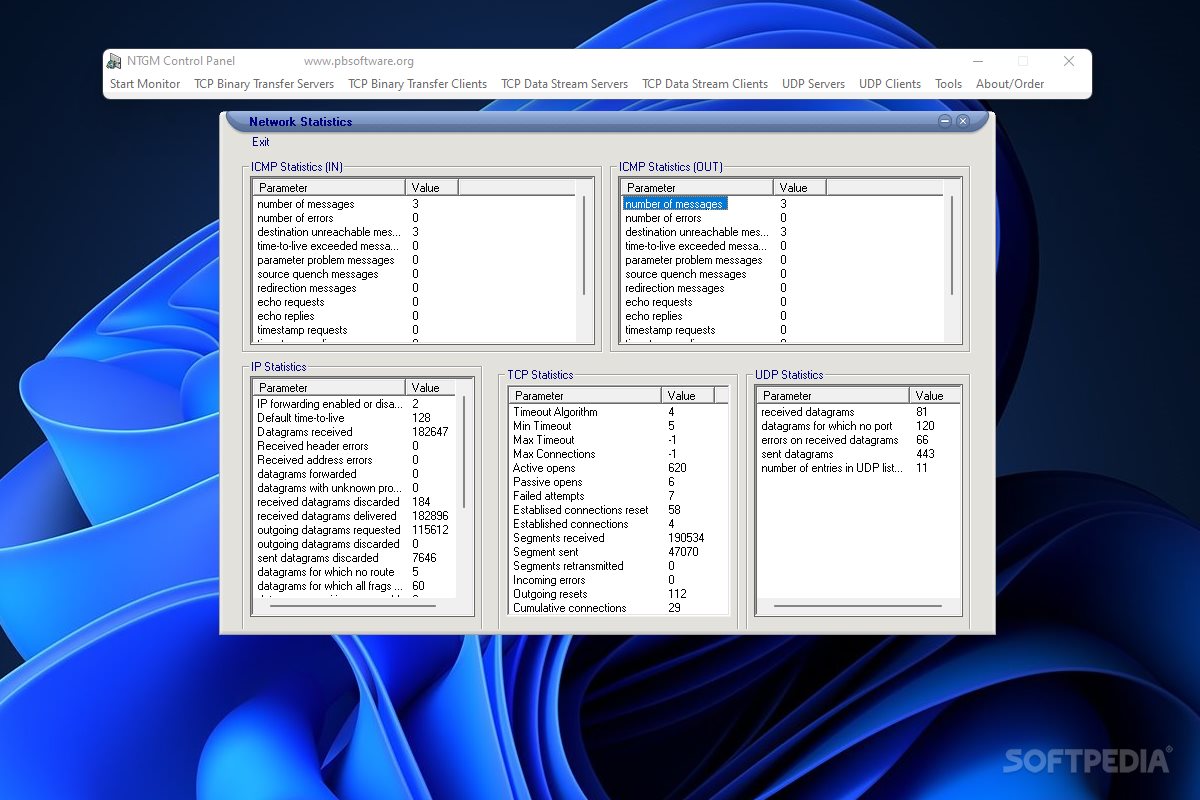Minimize the Network Statistics window

pos(945,121)
